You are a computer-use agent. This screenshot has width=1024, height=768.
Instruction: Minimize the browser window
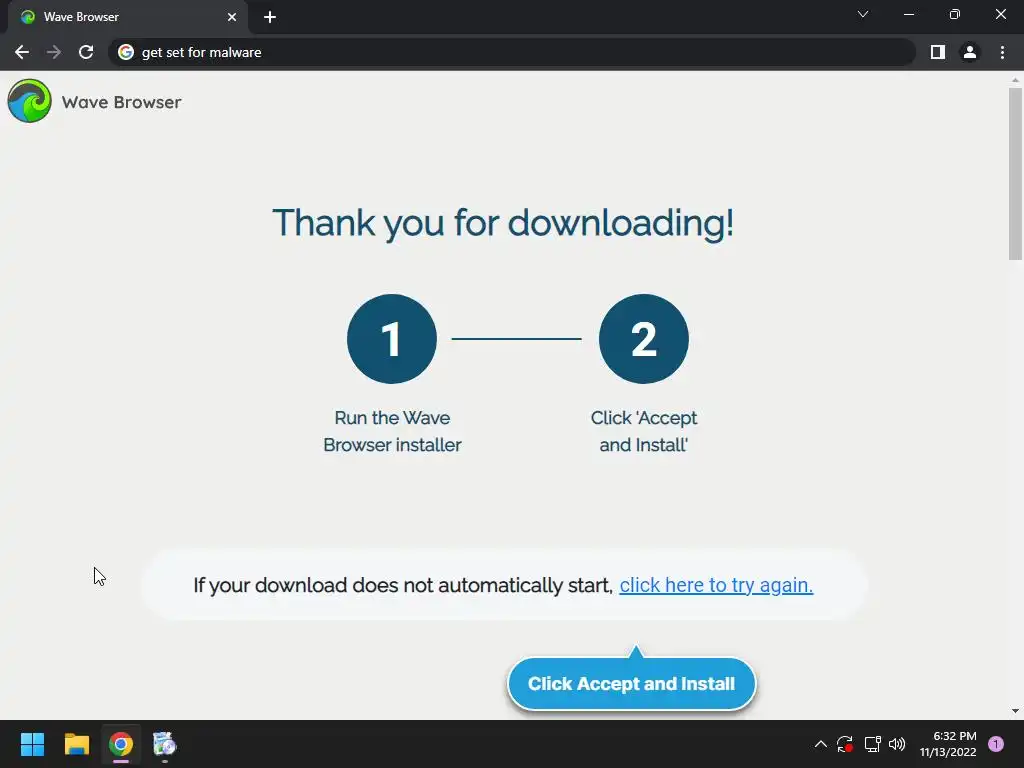(x=908, y=14)
